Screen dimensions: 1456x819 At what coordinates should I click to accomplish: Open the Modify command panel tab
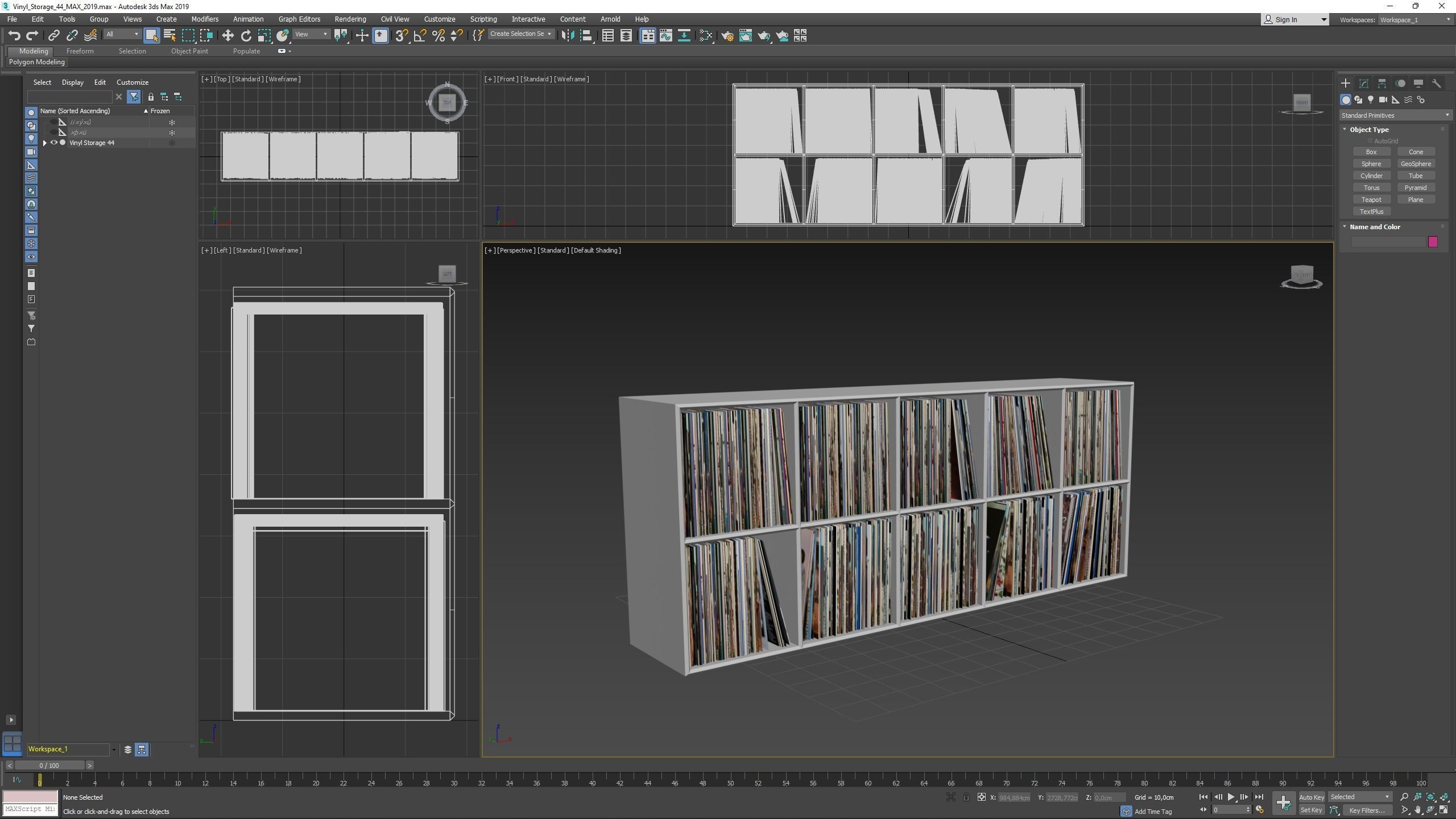[x=1363, y=84]
